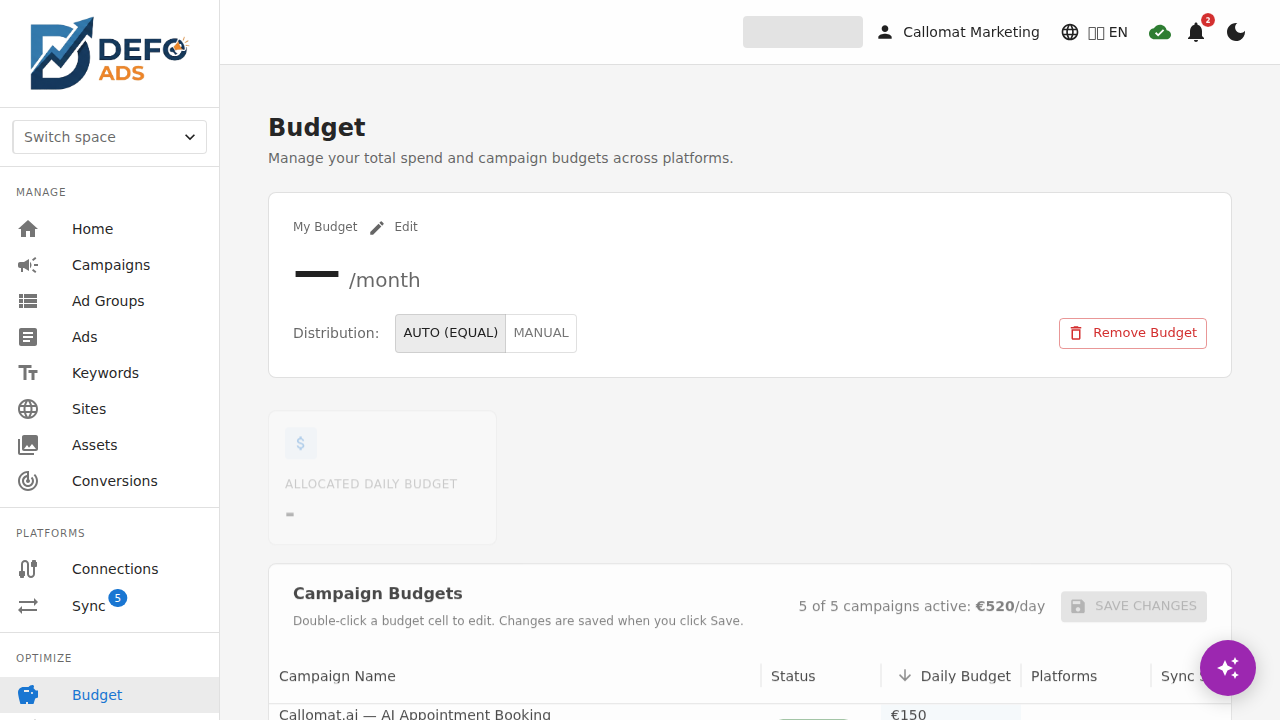Screen dimensions: 1280x720
Task: Go to Home in sidebar
Action: [x=110, y=229]
